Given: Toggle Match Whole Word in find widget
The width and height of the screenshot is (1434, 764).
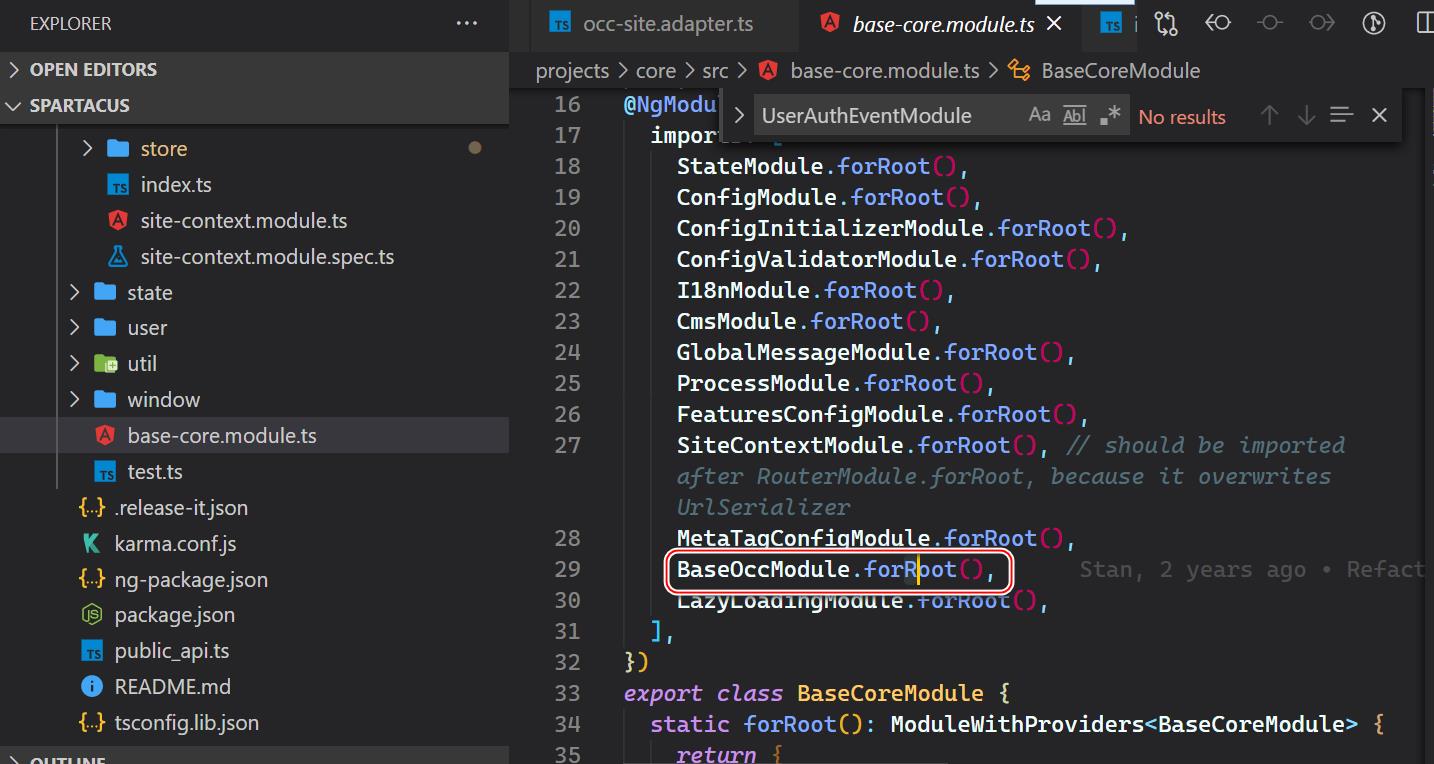Looking at the screenshot, I should pos(1074,116).
